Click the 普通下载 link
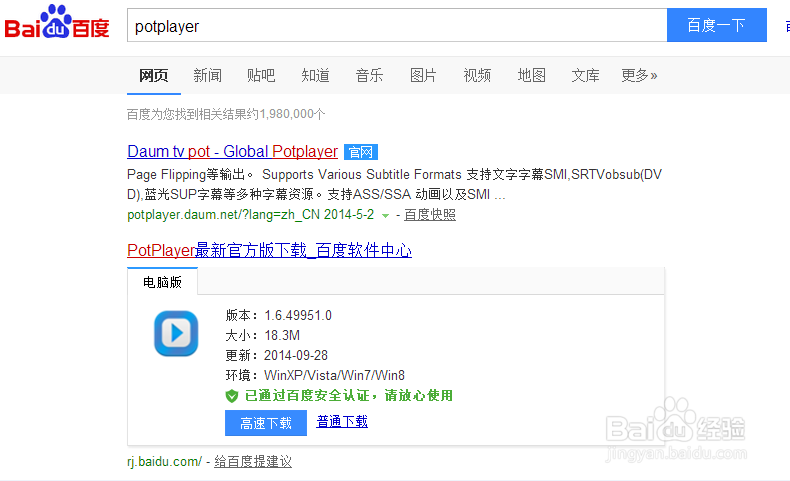790x481 pixels. (342, 422)
